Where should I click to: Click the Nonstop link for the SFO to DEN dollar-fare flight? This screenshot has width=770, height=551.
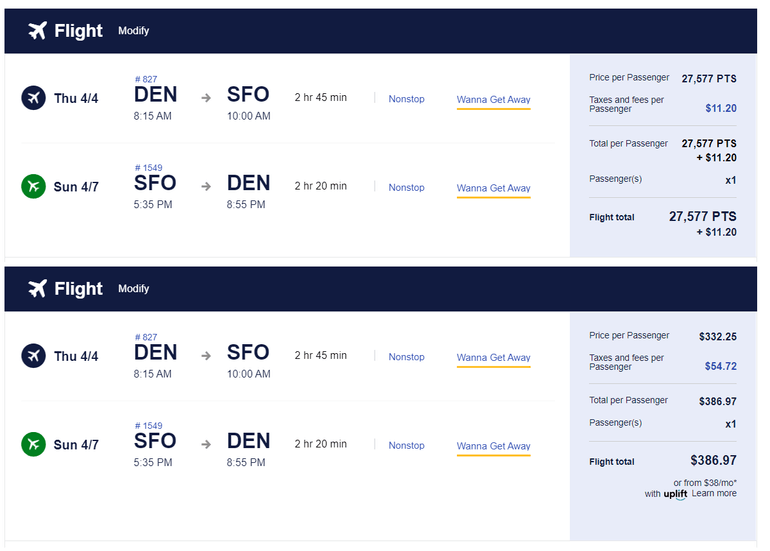406,446
